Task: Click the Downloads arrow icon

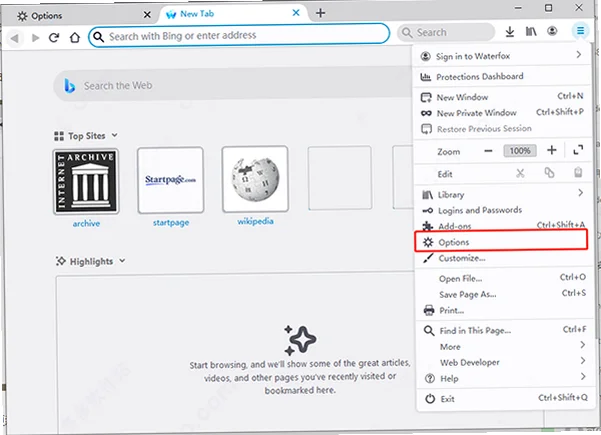Action: pos(509,31)
